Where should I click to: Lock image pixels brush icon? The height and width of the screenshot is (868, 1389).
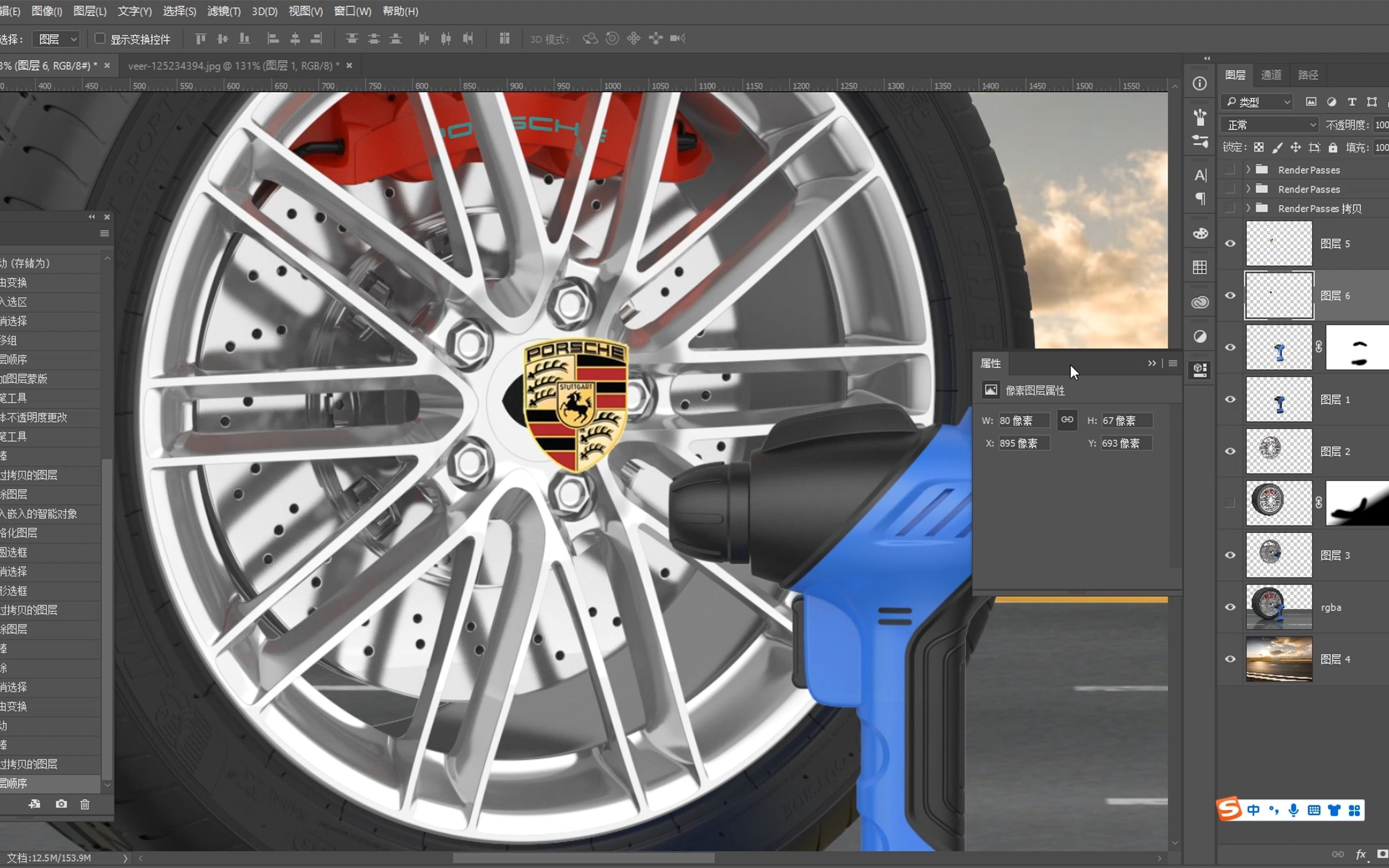[1277, 147]
